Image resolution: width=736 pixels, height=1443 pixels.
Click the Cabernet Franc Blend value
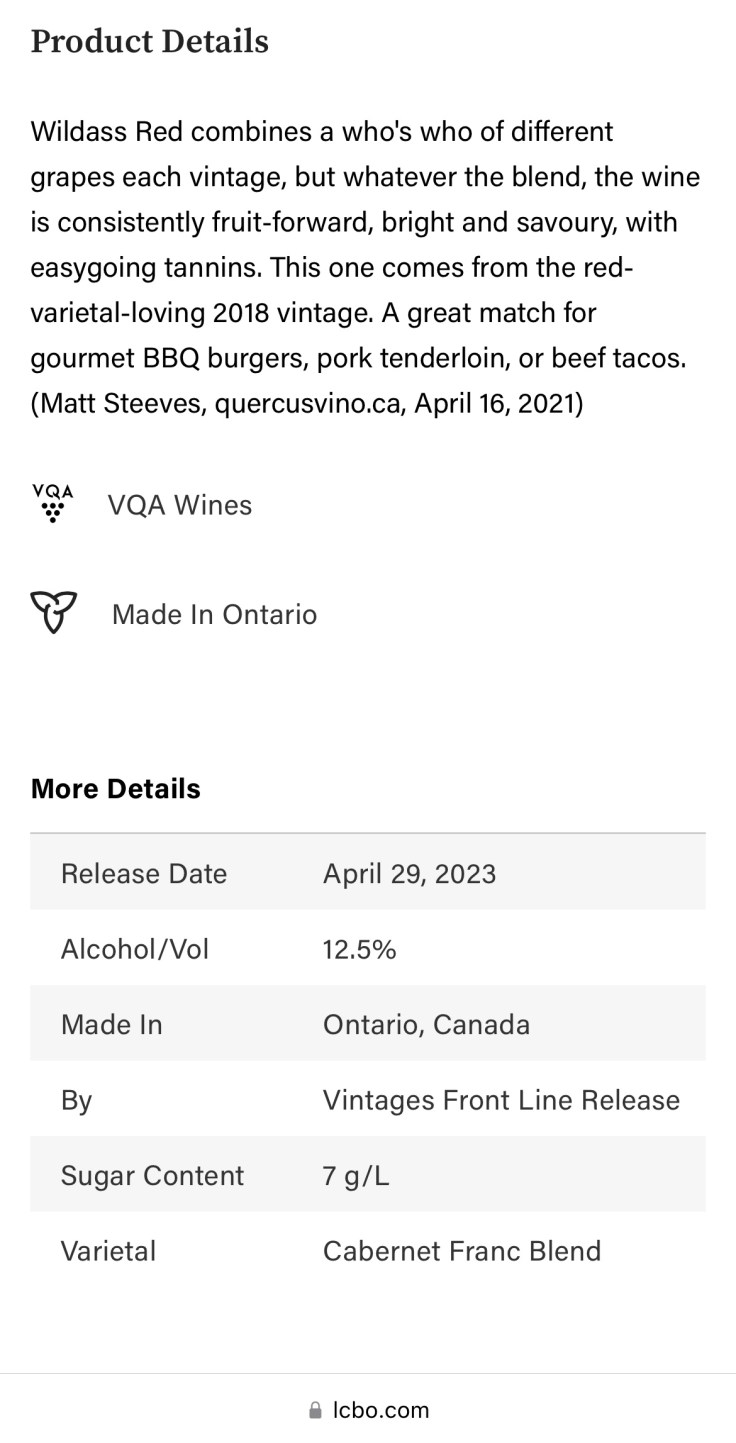pos(462,1251)
